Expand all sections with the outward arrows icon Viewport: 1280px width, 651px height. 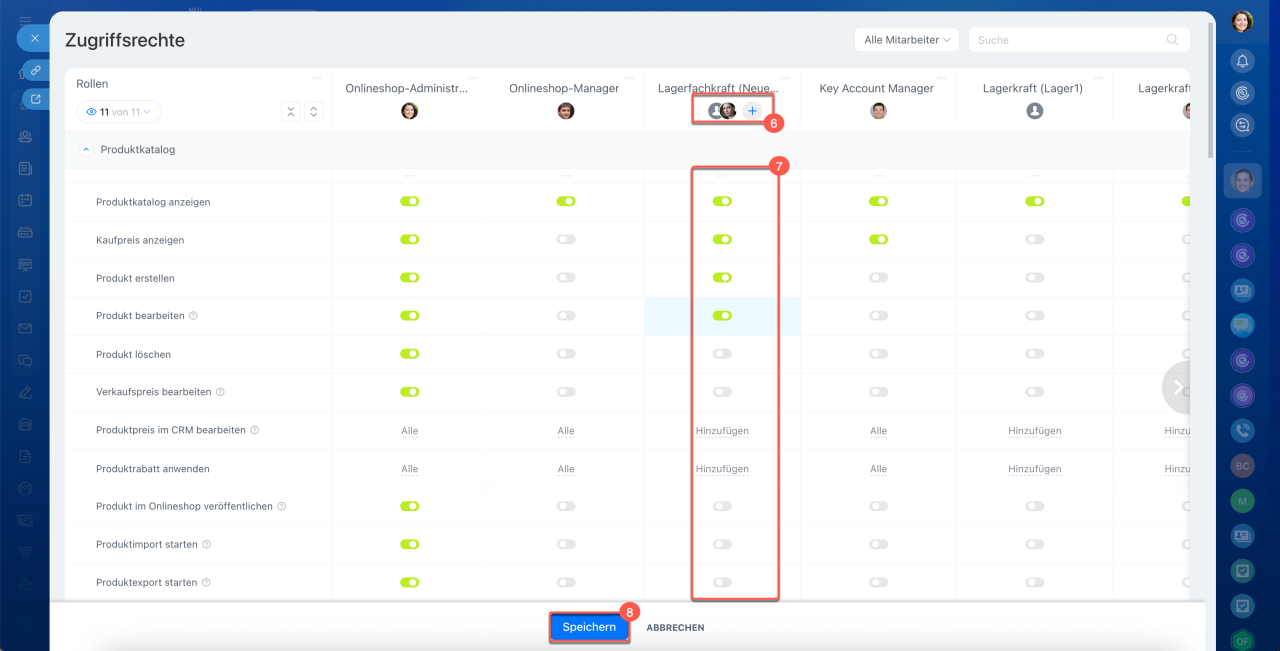[314, 112]
